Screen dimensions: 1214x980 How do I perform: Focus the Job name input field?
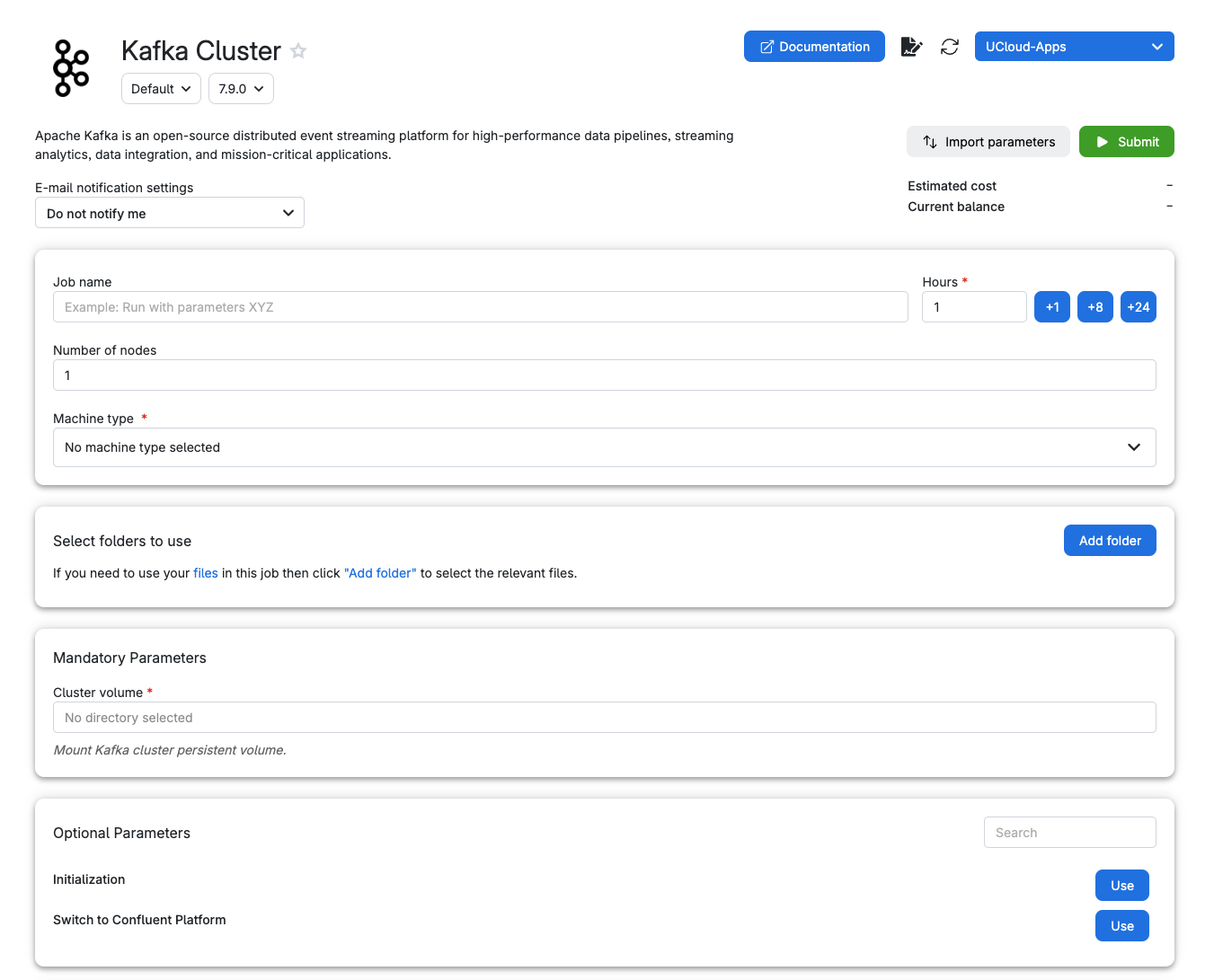pyautogui.click(x=481, y=307)
